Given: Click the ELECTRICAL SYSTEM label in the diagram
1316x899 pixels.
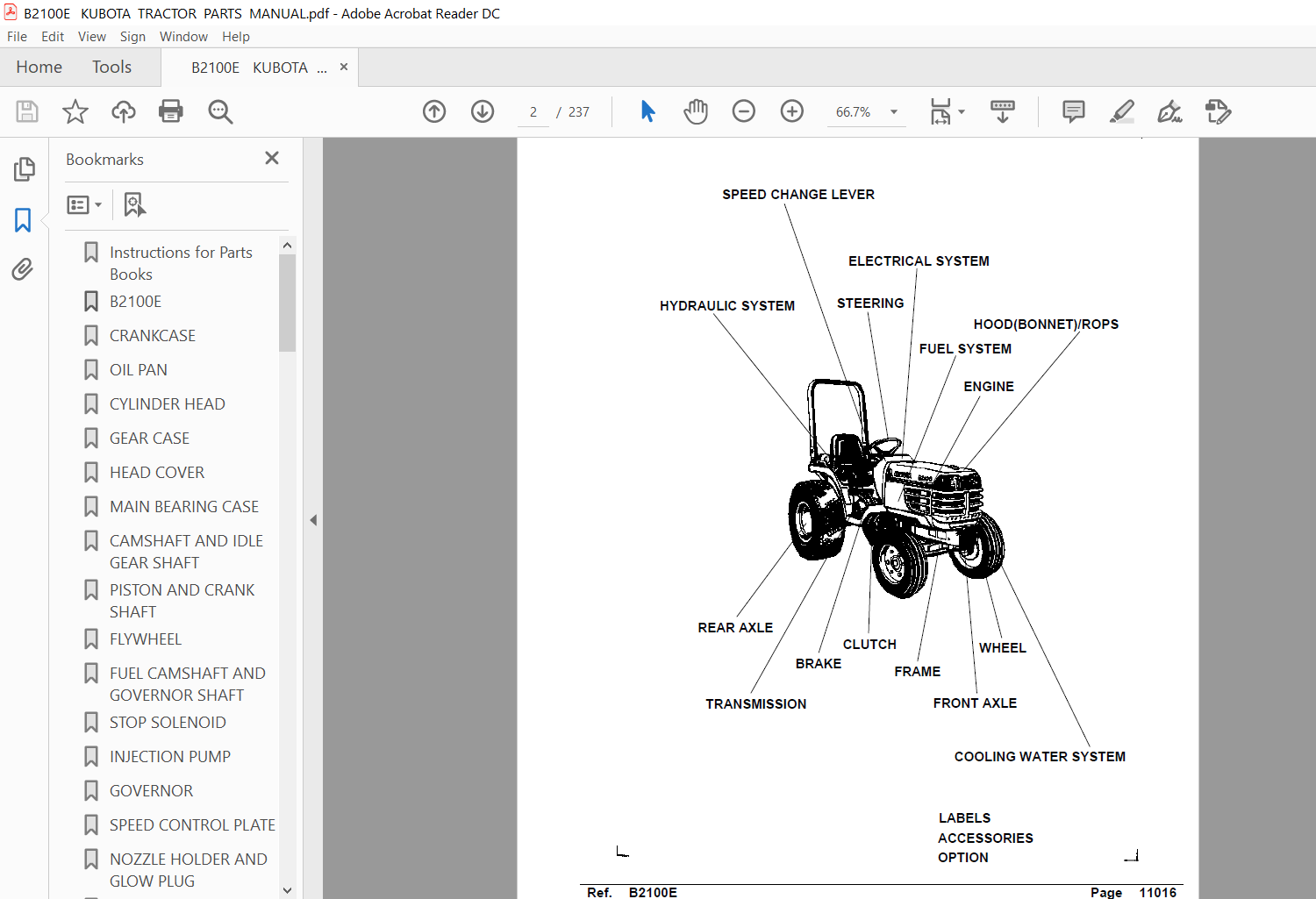Looking at the screenshot, I should coord(919,261).
